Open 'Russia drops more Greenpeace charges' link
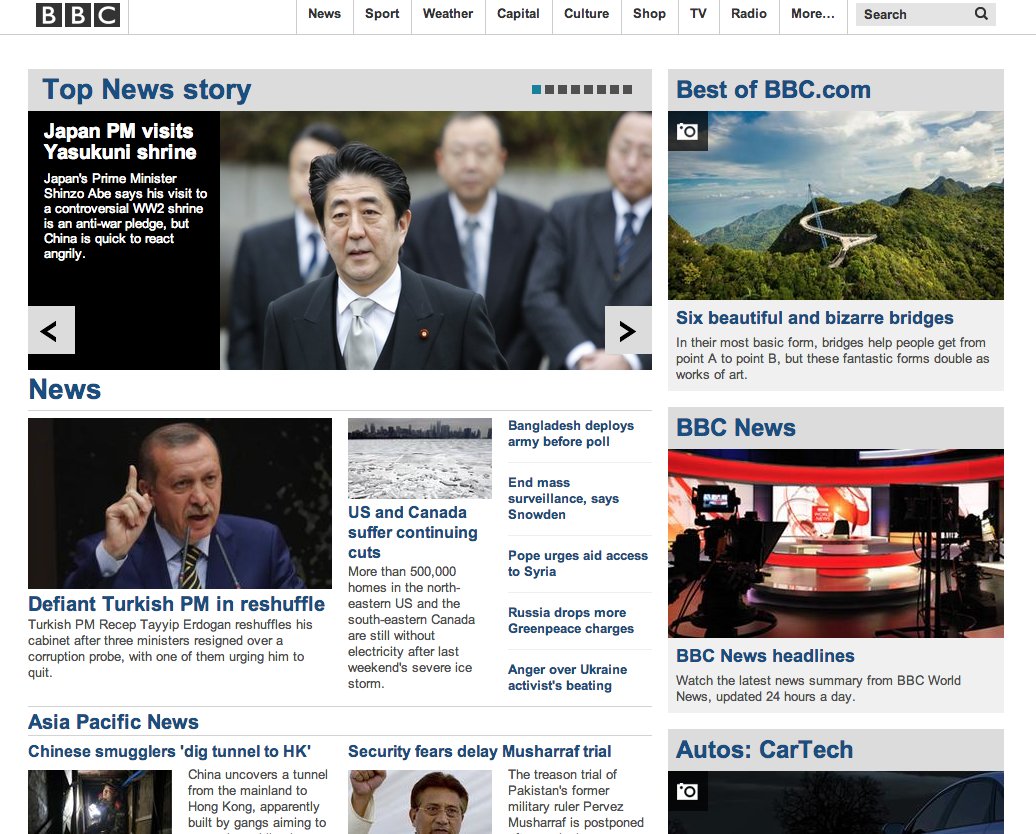The height and width of the screenshot is (834, 1036). point(571,621)
